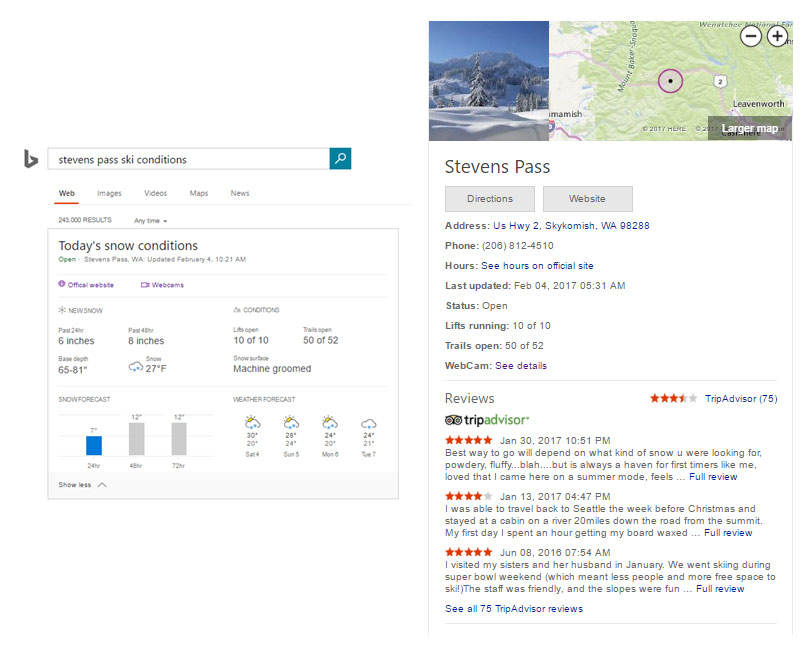811x650 pixels.
Task: Click the magnifier search icon
Action: tap(340, 159)
